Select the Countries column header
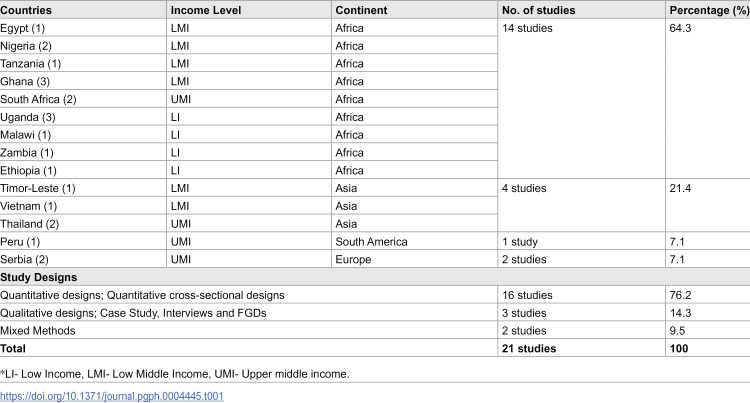The width and height of the screenshot is (750, 403). tap(26, 10)
